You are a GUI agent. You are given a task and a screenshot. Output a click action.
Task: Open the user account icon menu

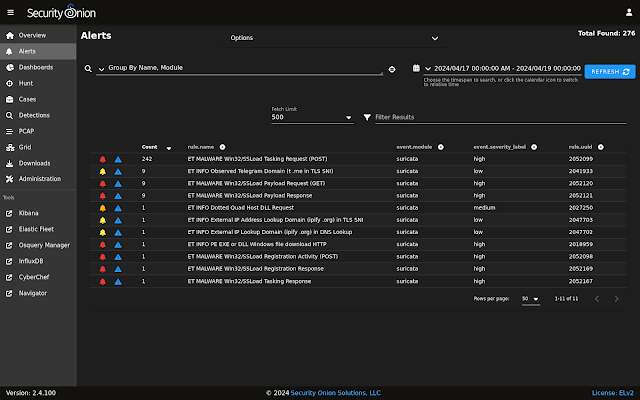pos(629,13)
